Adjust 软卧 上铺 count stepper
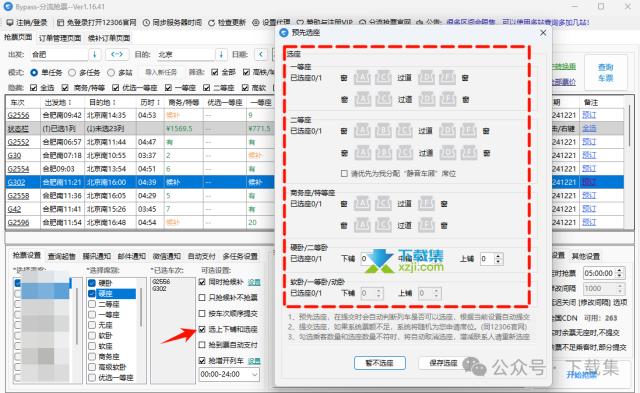This screenshot has height=393, width=640. pyautogui.click(x=436, y=293)
